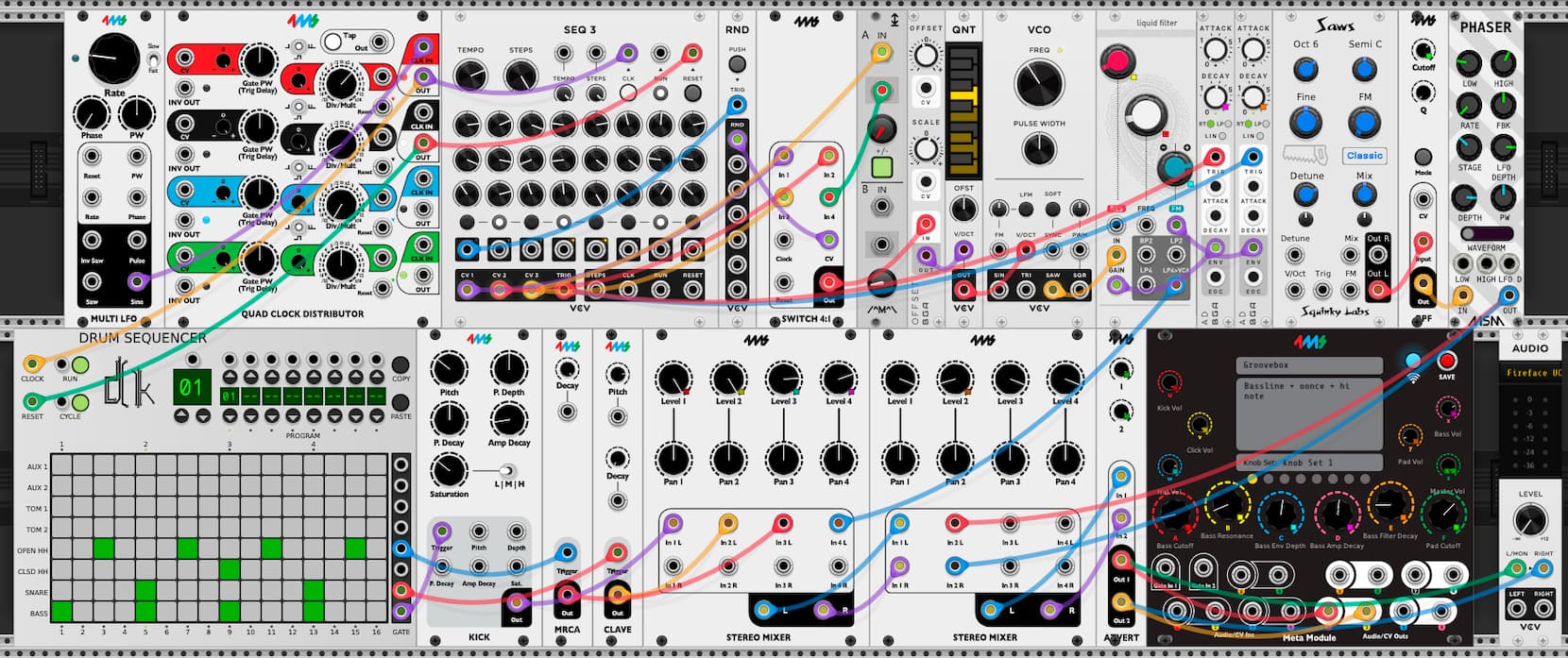This screenshot has width=1568, height=658.
Task: Click Level 2 knob on right Stereo Mixer
Action: tap(955, 380)
